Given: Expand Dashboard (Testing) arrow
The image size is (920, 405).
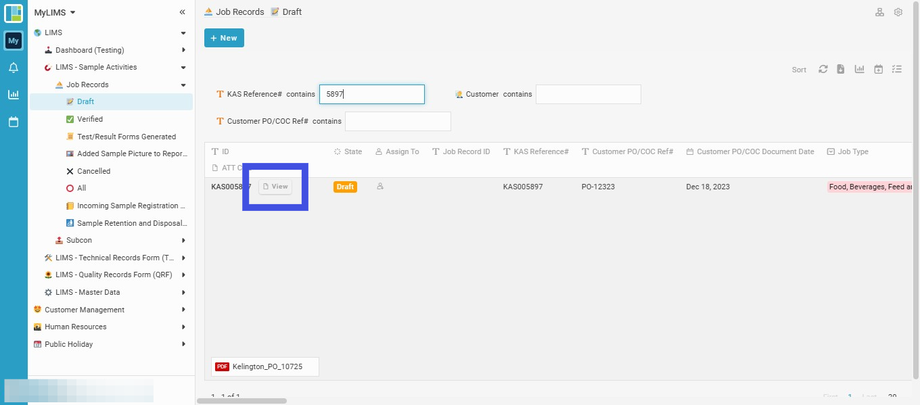Looking at the screenshot, I should coord(183,50).
